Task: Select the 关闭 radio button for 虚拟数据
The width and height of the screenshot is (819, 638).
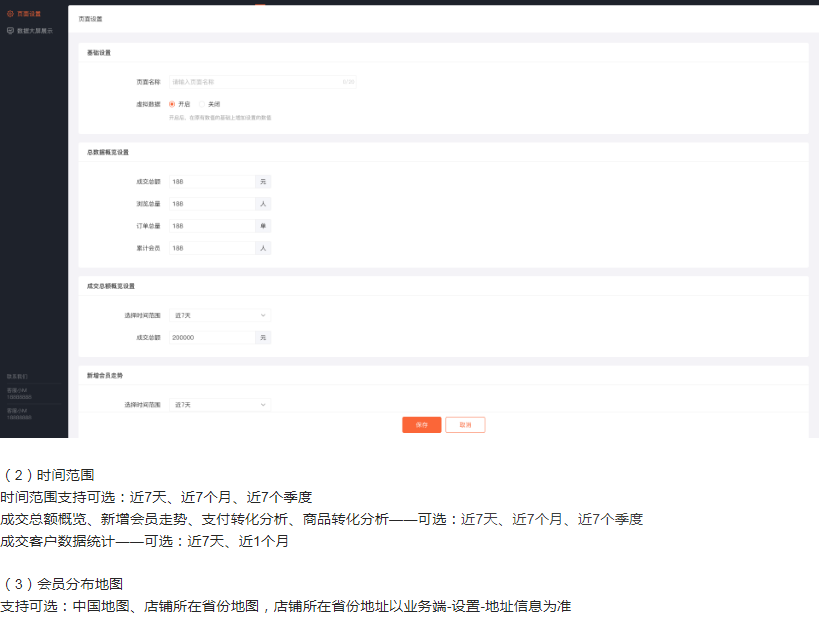Action: 201,104
